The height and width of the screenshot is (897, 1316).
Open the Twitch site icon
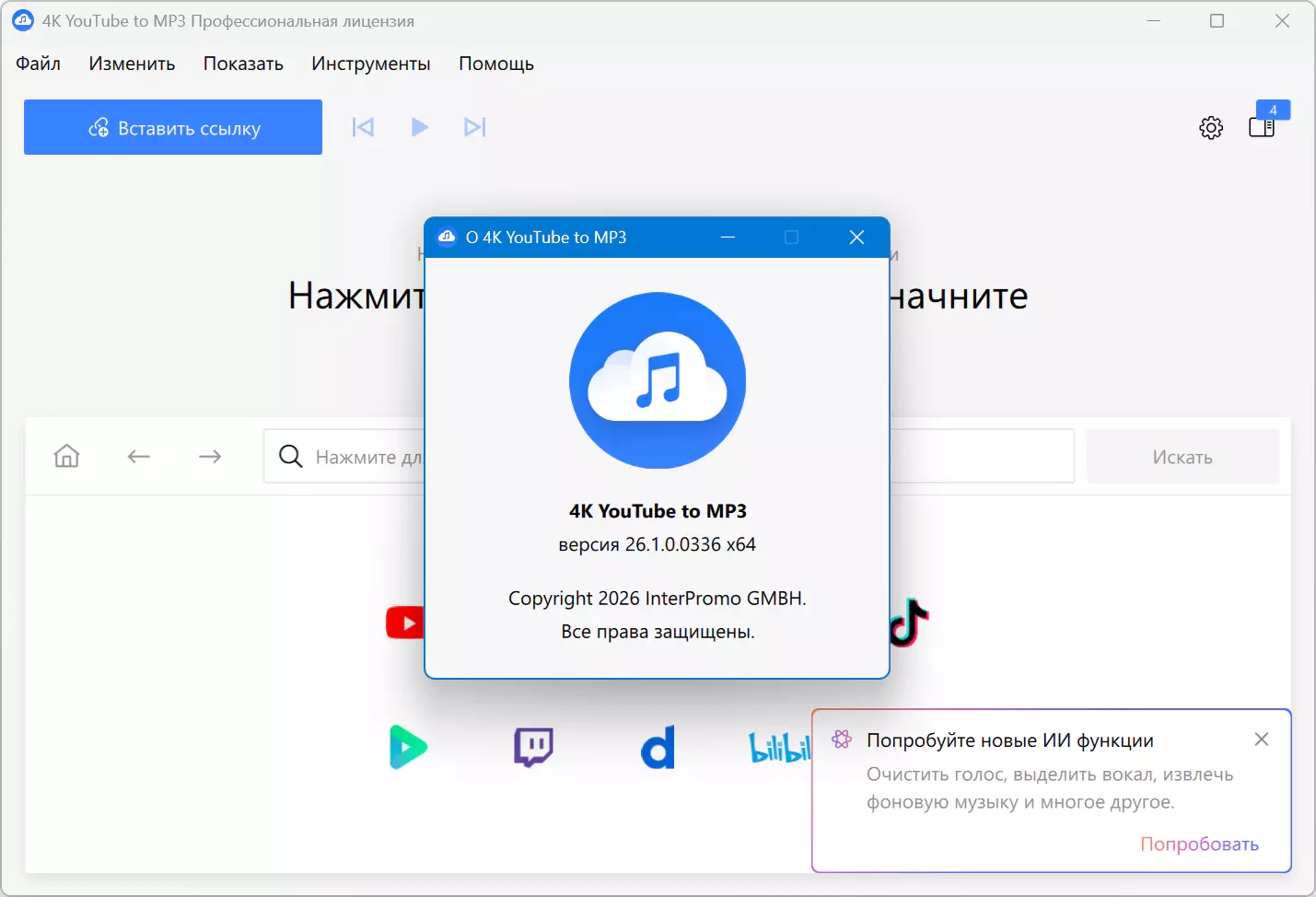(x=533, y=747)
